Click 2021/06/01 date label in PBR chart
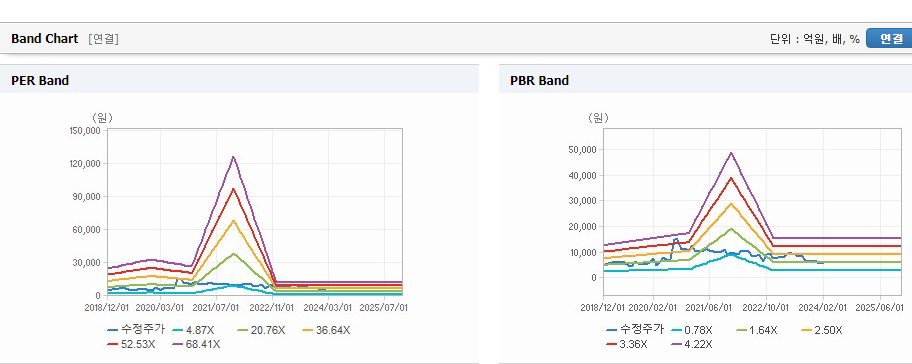Image resolution: width=912 pixels, height=364 pixels. (x=708, y=307)
